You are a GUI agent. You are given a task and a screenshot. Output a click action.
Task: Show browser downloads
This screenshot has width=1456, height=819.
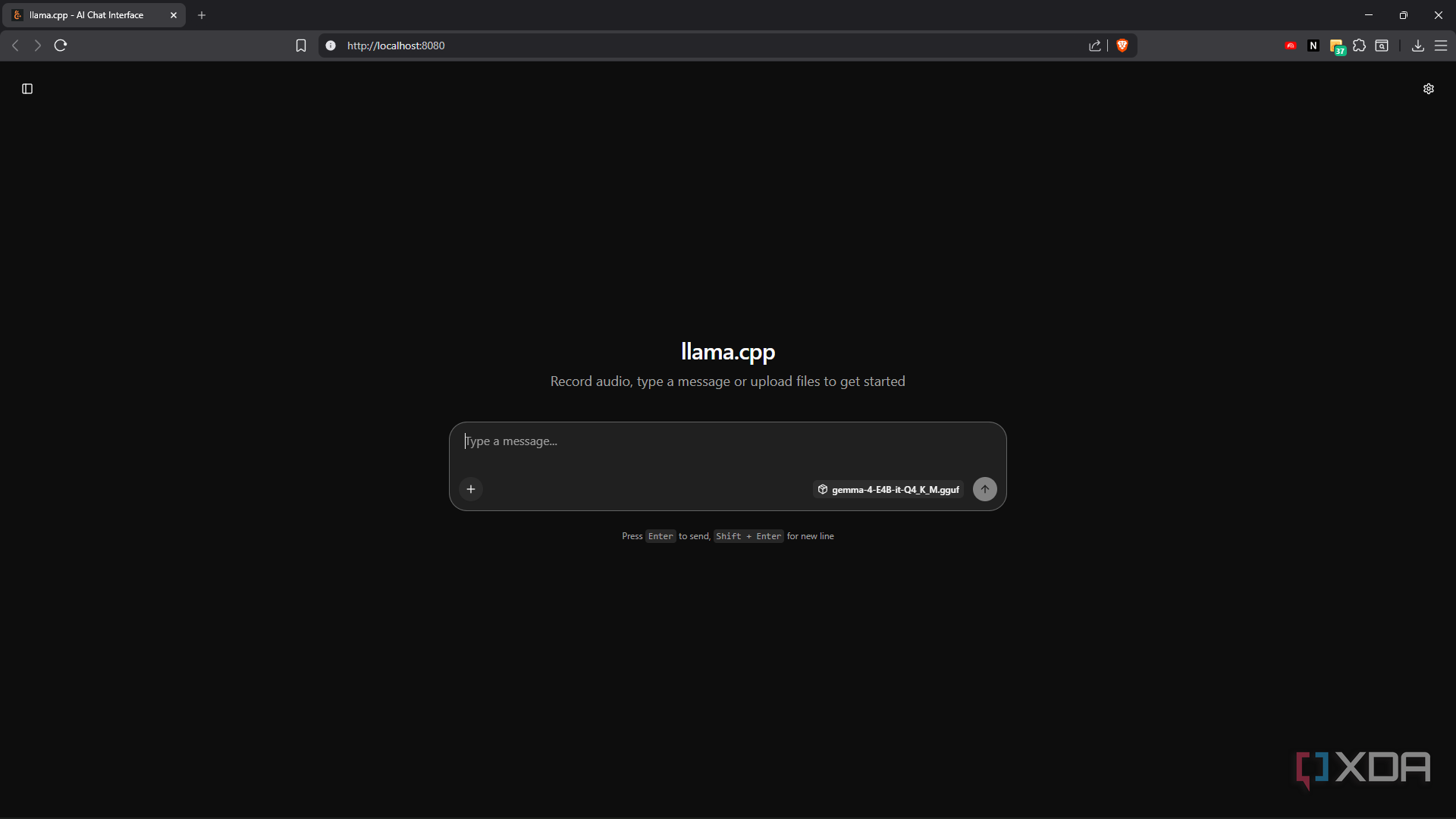coord(1417,45)
